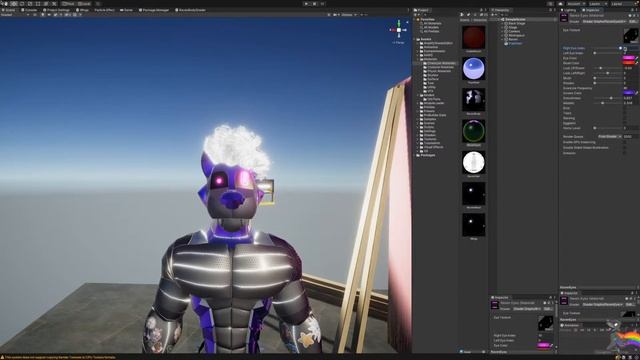Click Edit button beside top Inspector shader

point(632,21)
